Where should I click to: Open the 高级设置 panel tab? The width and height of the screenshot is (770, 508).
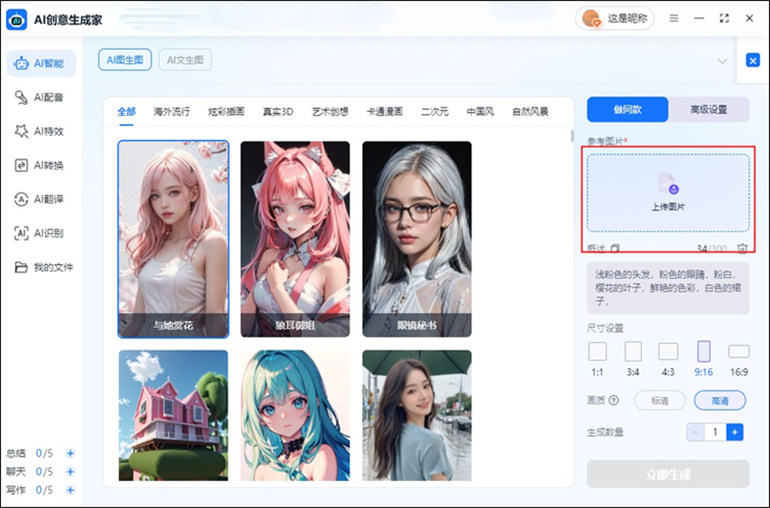coord(709,109)
